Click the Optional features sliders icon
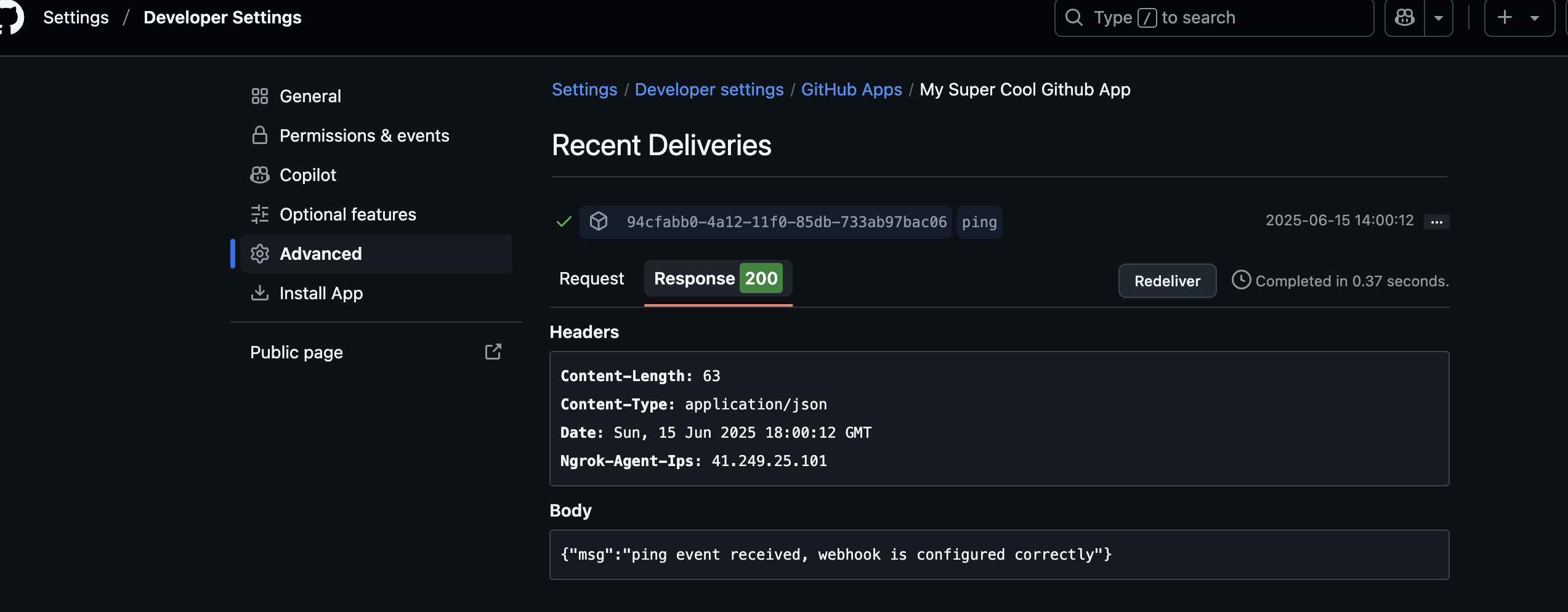The height and width of the screenshot is (612, 1568). coord(260,214)
